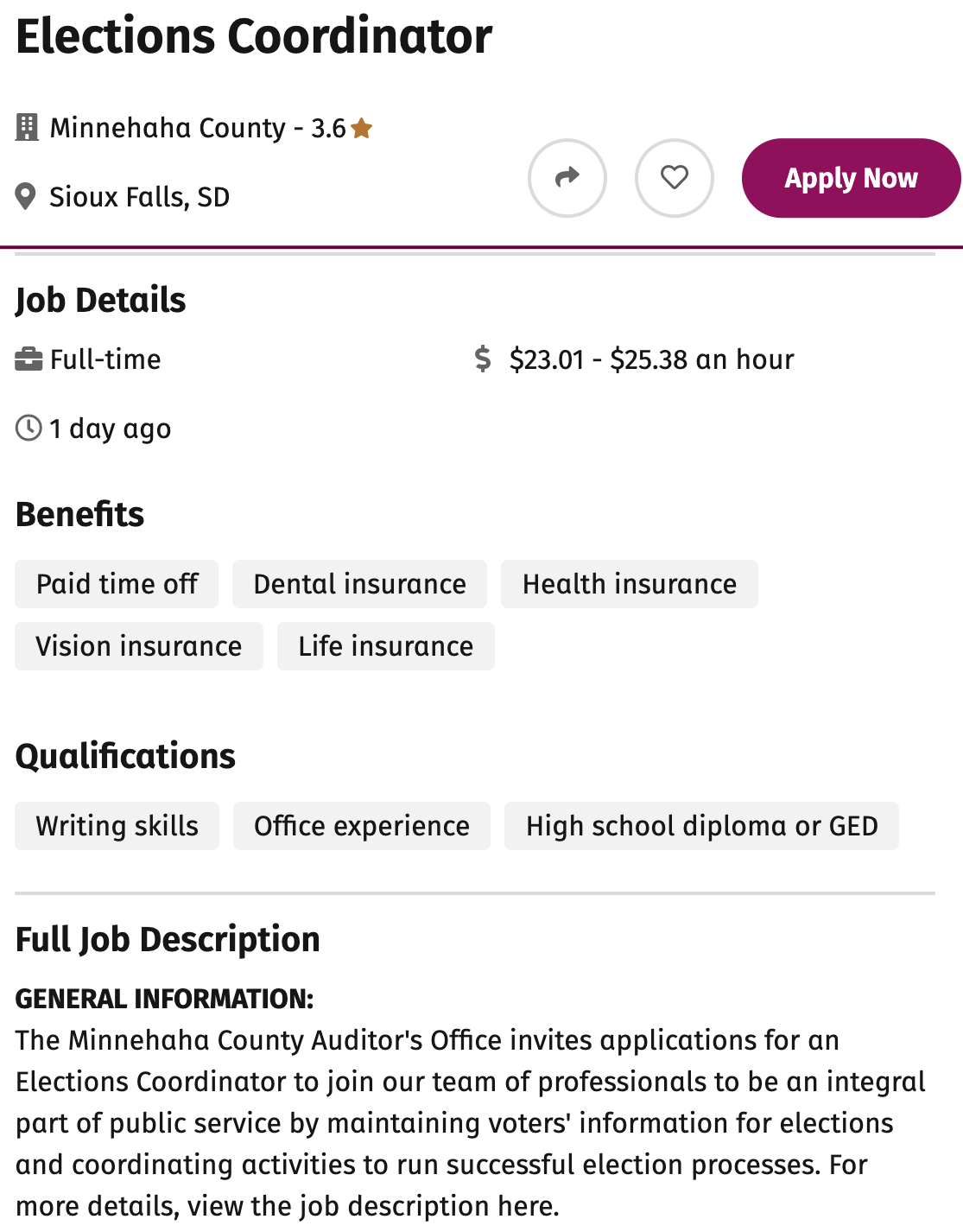Click the dollar sign salary icon
963x1232 pixels.
point(483,359)
